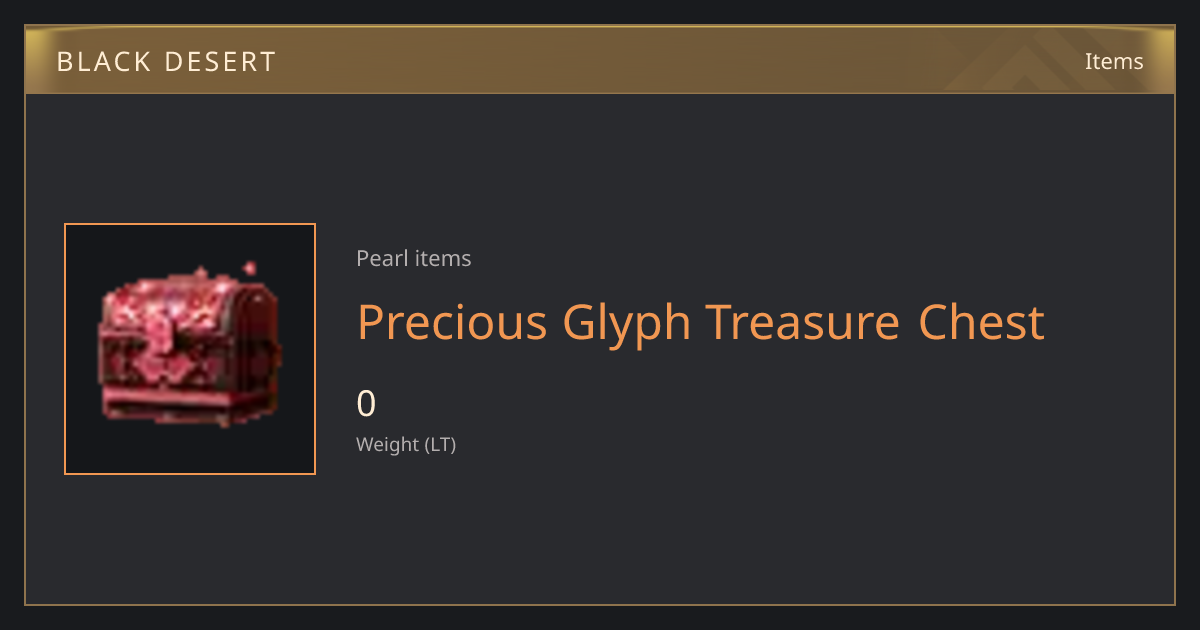Click the pink sparkle above the chest

point(249,268)
